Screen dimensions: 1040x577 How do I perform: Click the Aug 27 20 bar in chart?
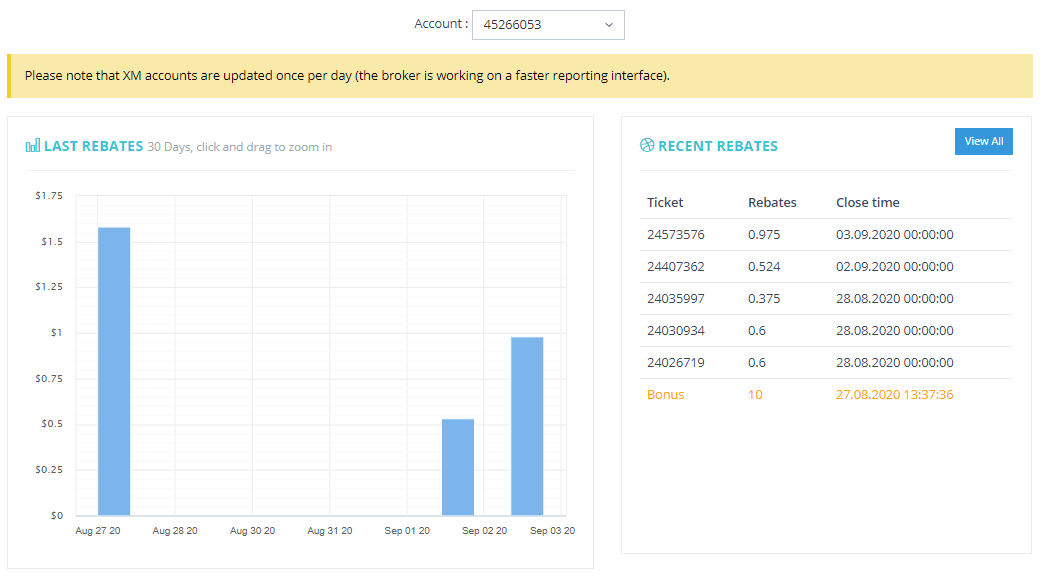tap(114, 371)
